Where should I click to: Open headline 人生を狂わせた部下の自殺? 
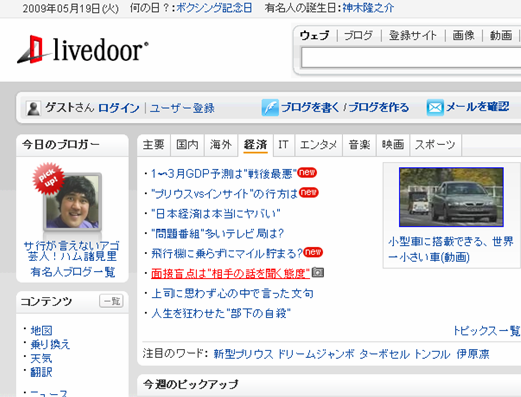click(x=221, y=313)
